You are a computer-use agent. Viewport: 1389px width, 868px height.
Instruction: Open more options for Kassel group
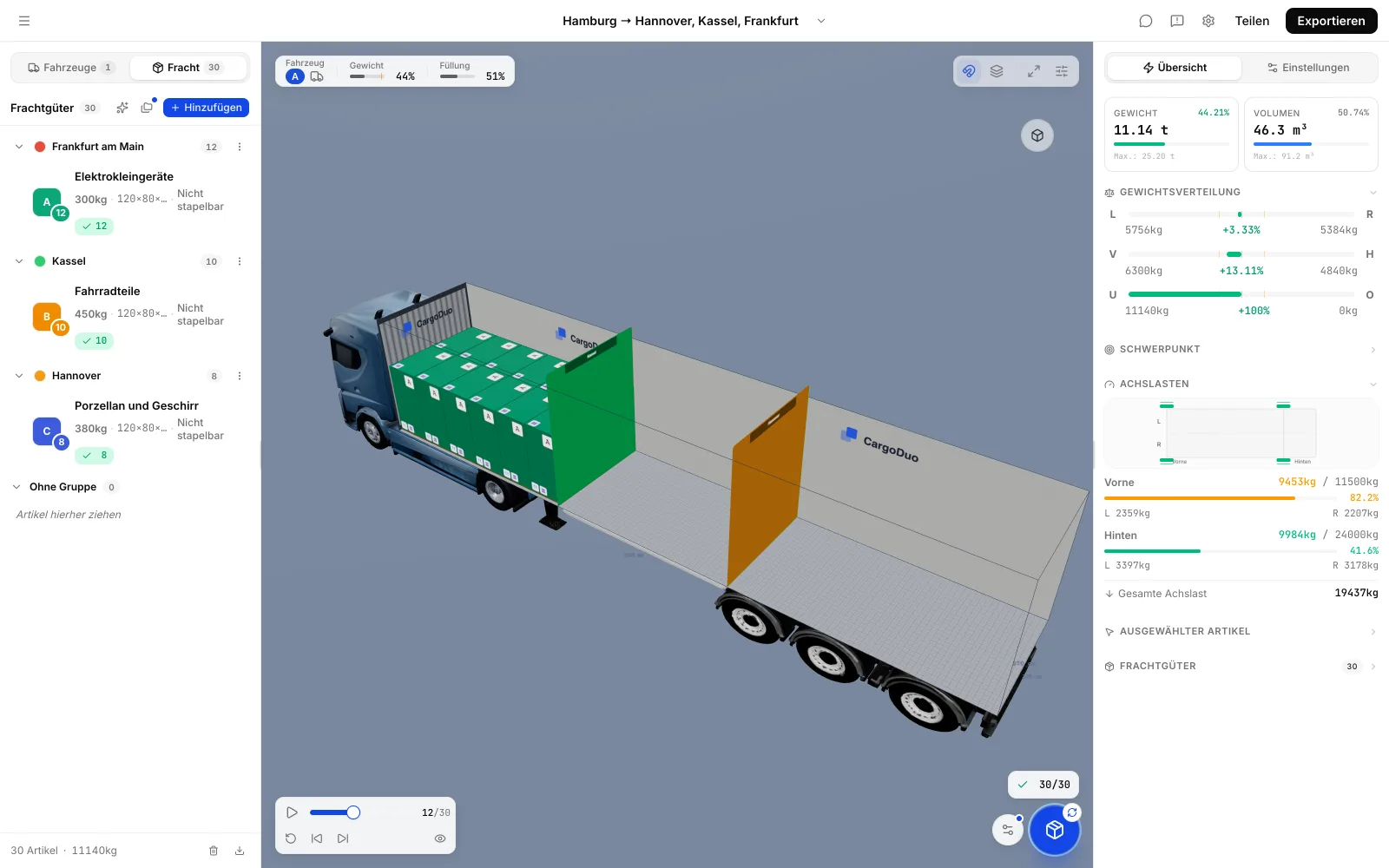[x=240, y=261]
